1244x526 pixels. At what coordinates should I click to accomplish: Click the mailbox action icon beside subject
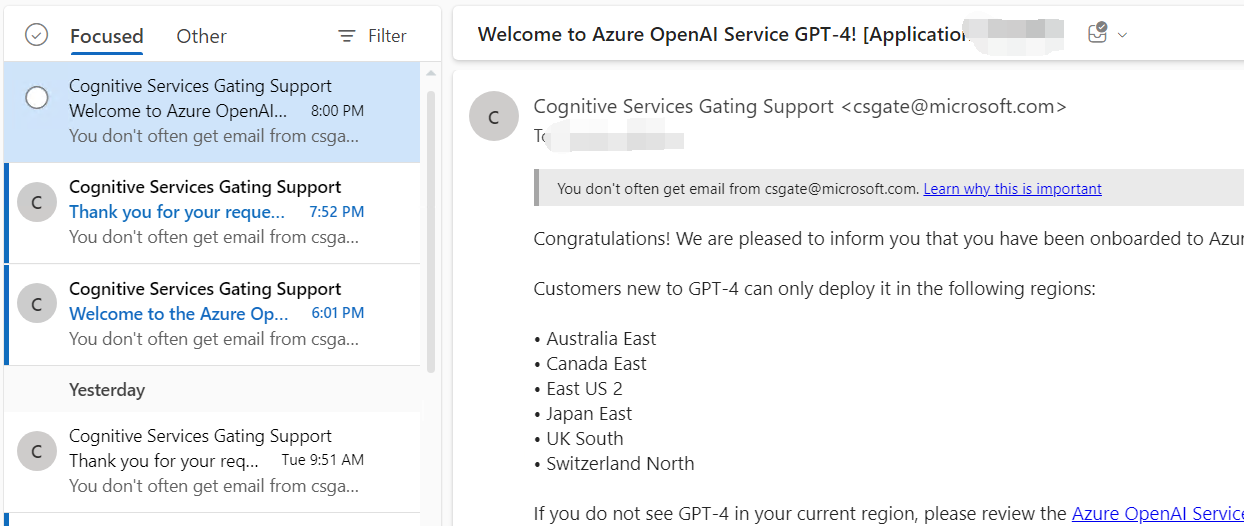[1098, 34]
